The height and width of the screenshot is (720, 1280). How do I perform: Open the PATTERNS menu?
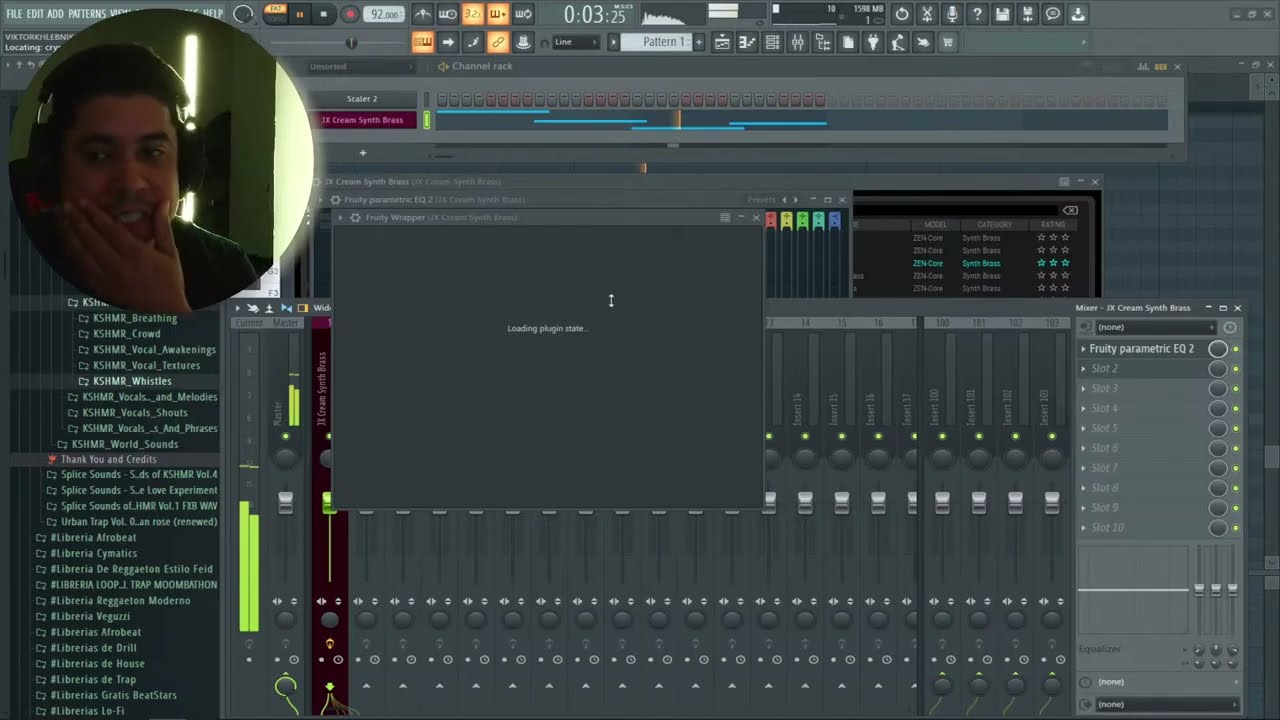coord(87,14)
